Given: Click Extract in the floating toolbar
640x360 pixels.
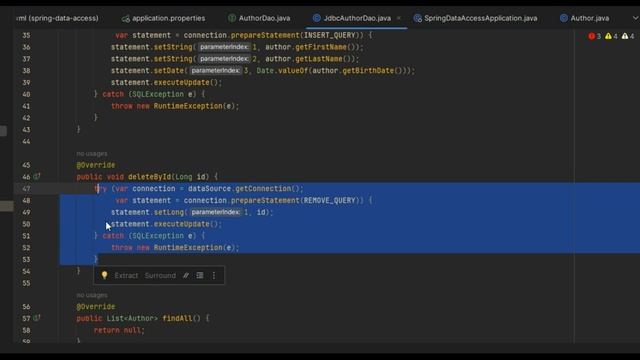Looking at the screenshot, I should [x=126, y=276].
